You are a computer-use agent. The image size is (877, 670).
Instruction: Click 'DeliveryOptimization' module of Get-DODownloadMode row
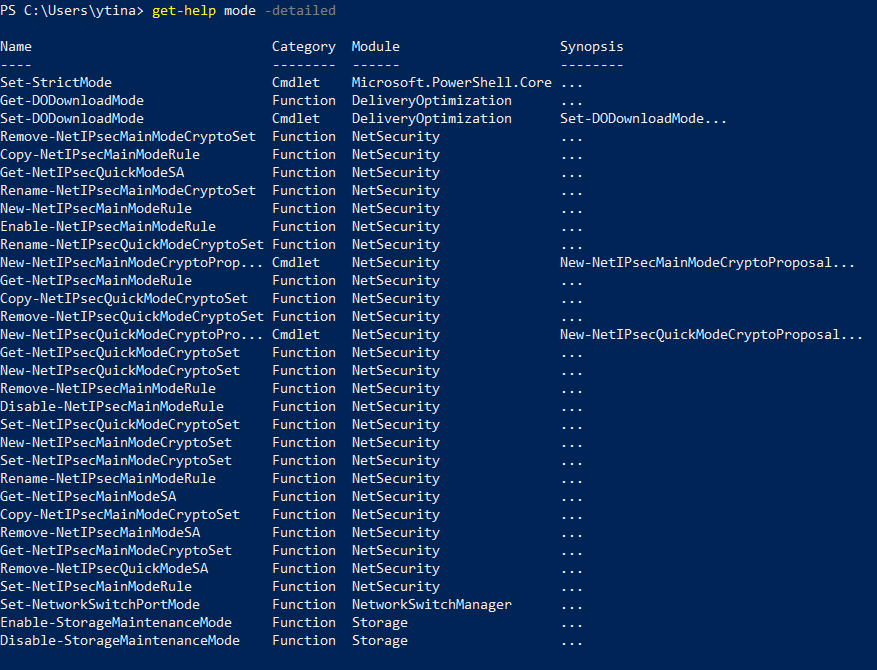pyautogui.click(x=431, y=101)
